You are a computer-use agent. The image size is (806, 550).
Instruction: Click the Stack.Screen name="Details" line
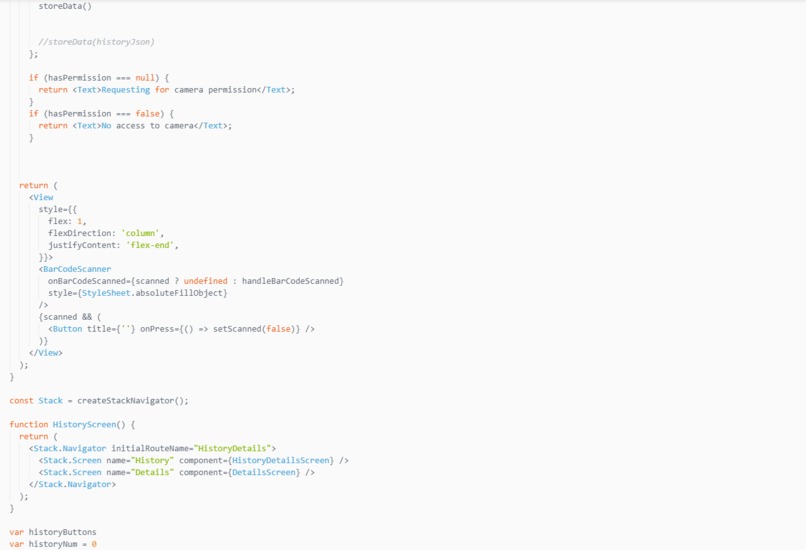point(177,472)
